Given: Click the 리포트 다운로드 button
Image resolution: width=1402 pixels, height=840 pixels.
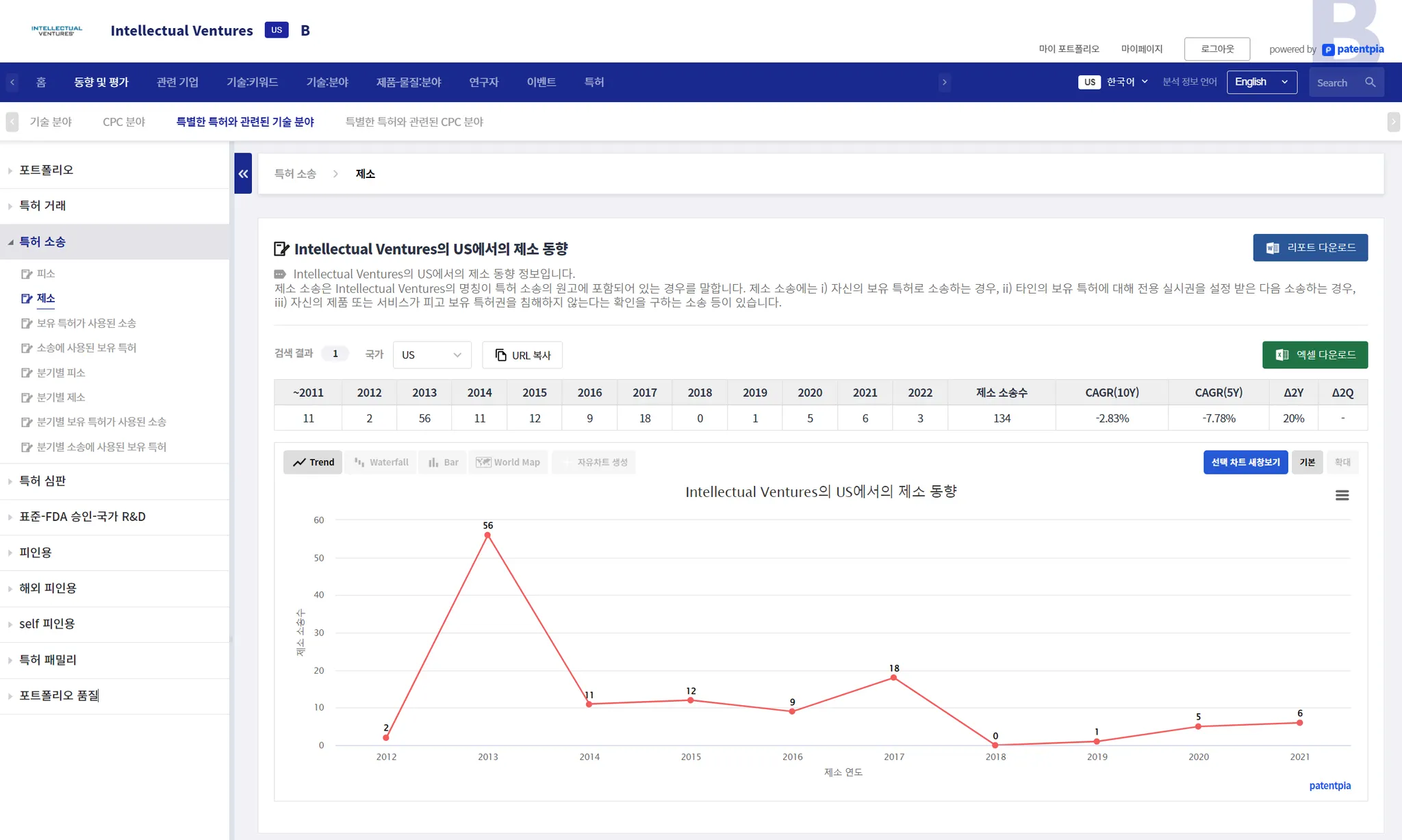Looking at the screenshot, I should 1310,248.
